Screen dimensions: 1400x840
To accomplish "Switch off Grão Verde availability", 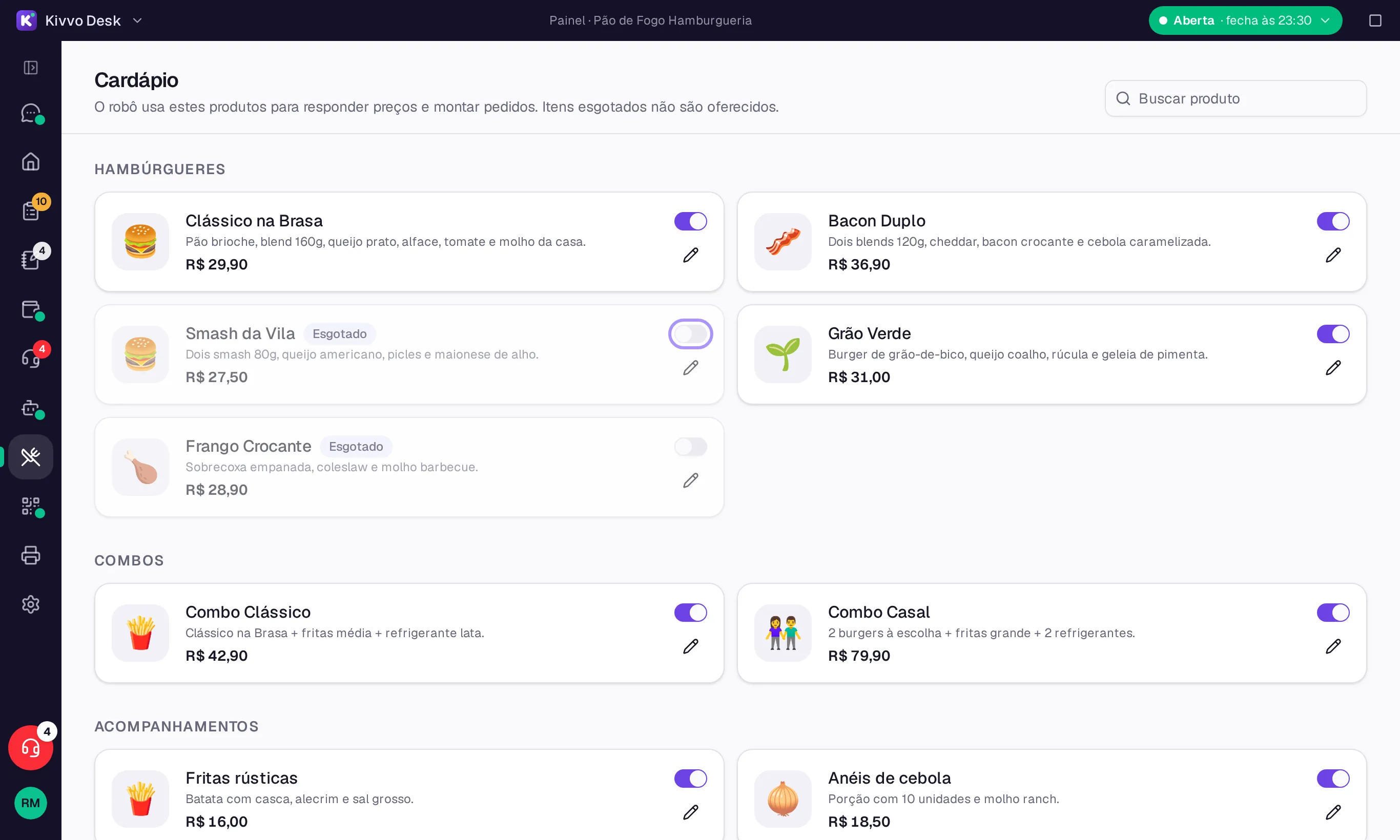I will click(1333, 334).
